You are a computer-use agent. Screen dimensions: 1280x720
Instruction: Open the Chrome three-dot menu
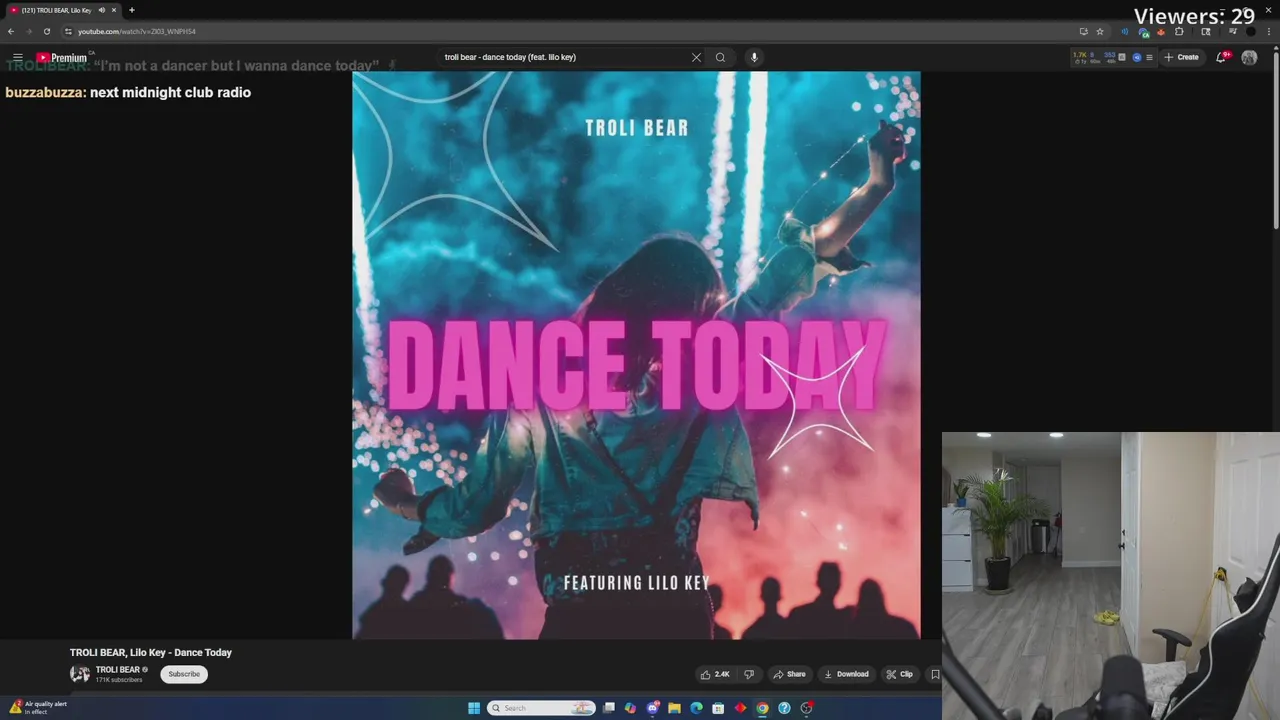click(1269, 31)
